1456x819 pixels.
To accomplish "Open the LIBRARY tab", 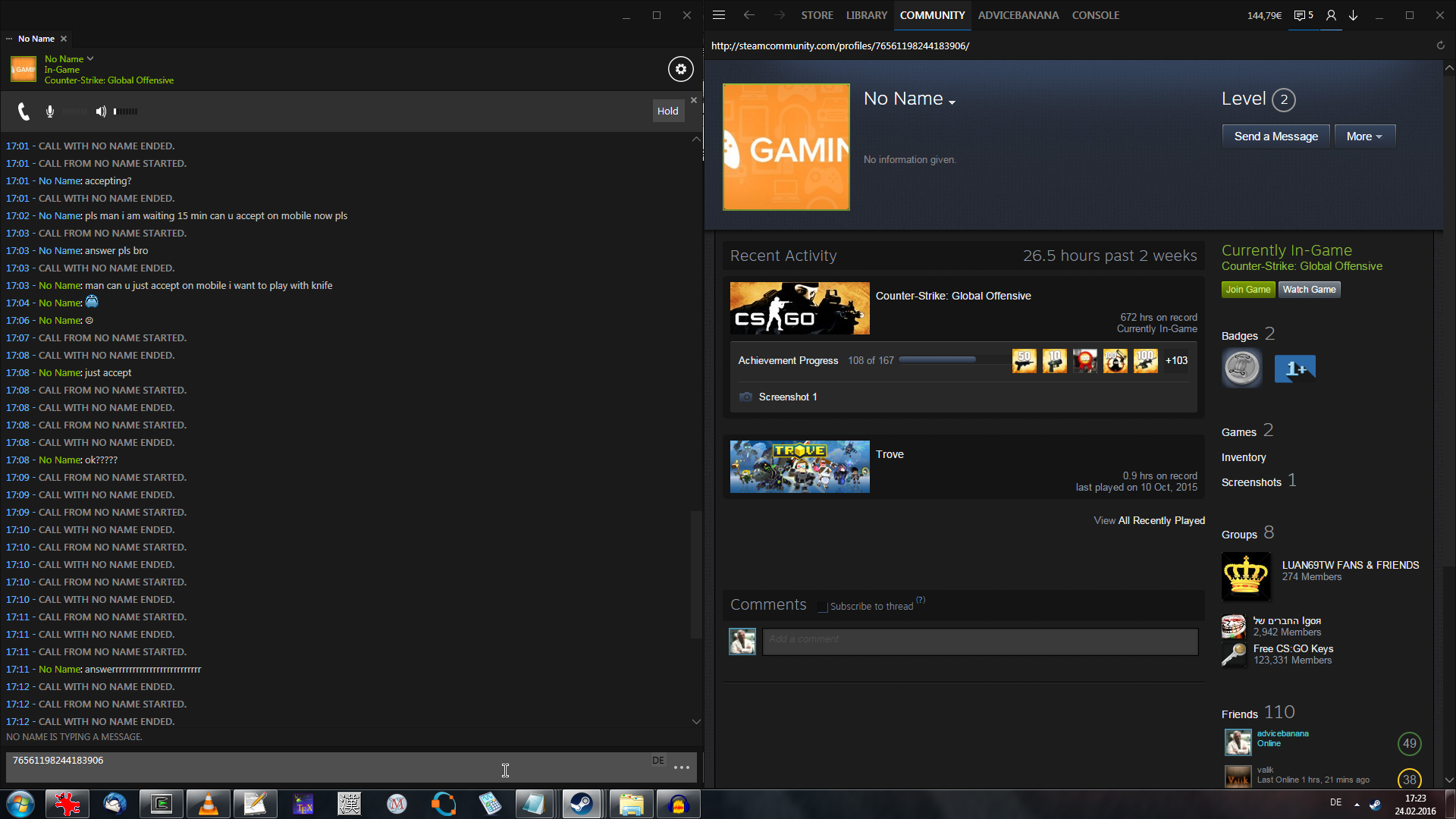I will [x=866, y=15].
